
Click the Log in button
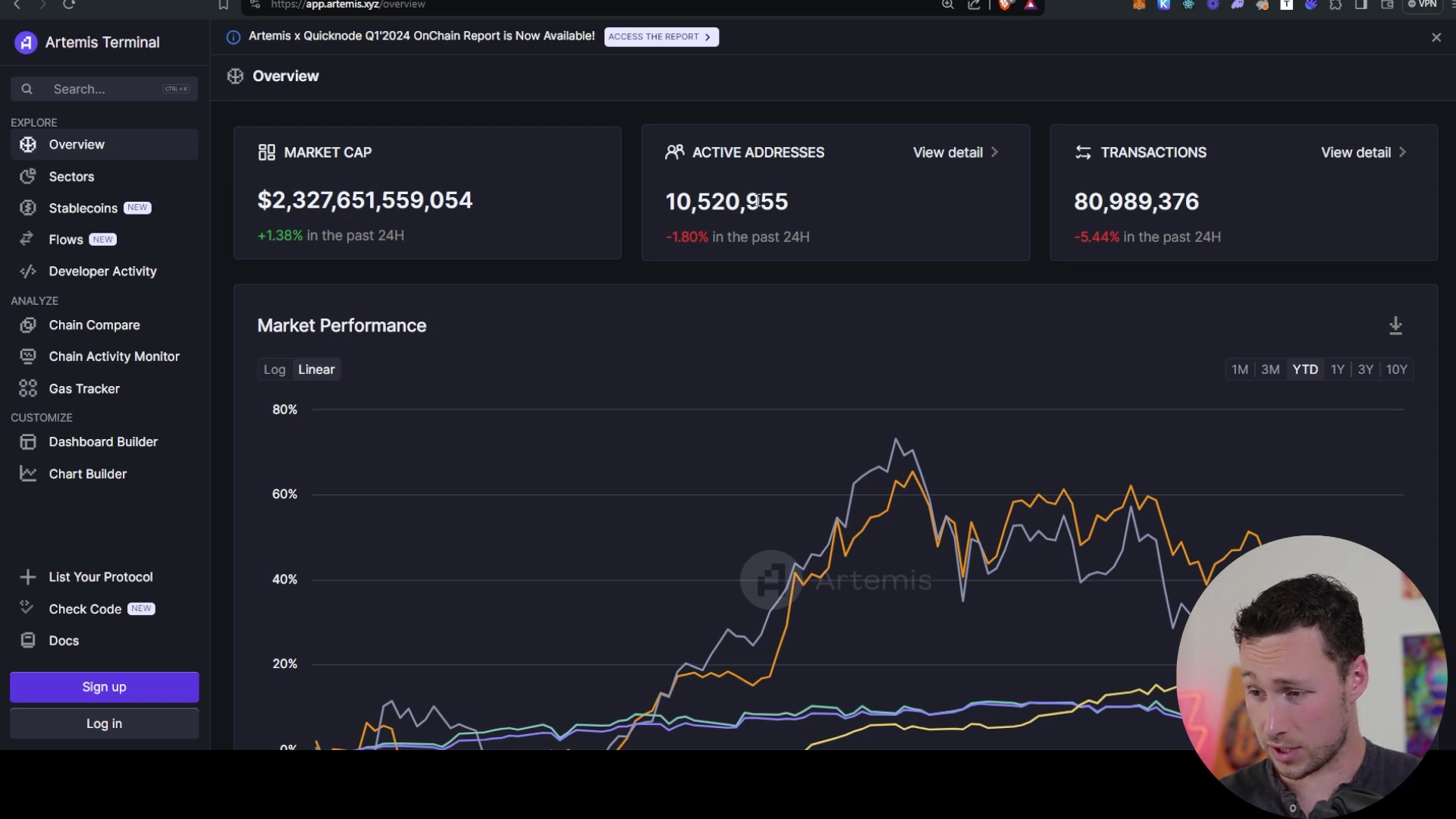click(x=104, y=723)
